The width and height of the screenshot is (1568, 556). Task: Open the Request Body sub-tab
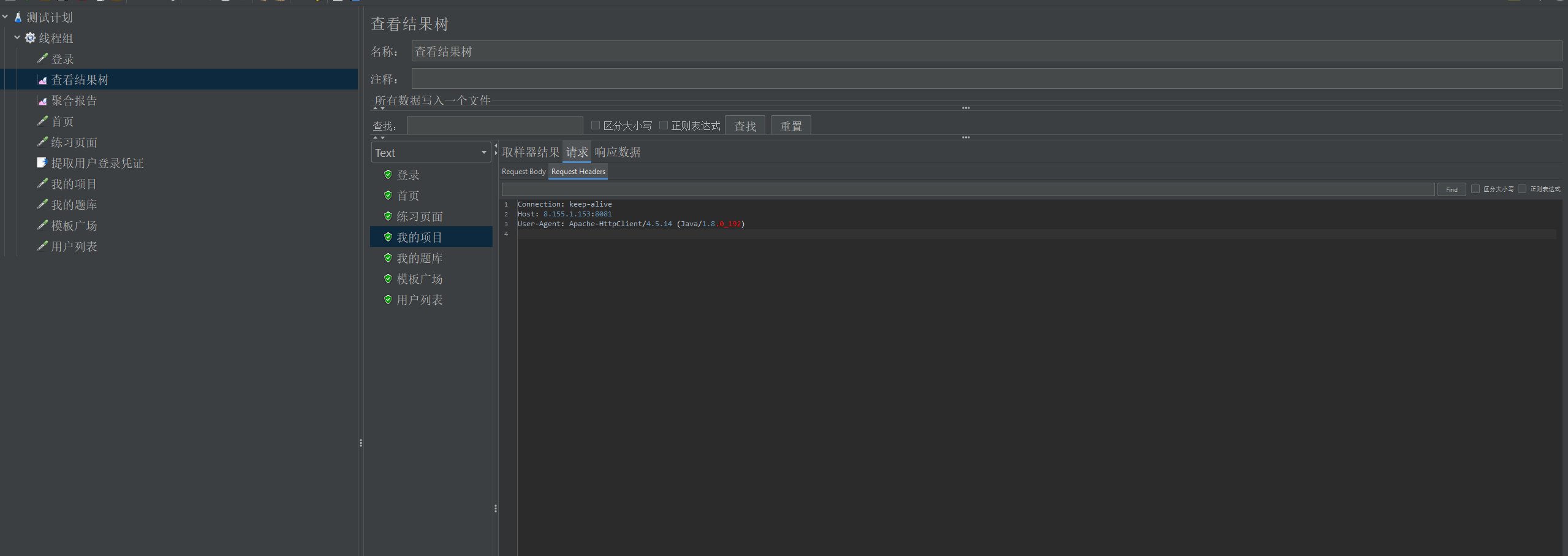(x=524, y=172)
